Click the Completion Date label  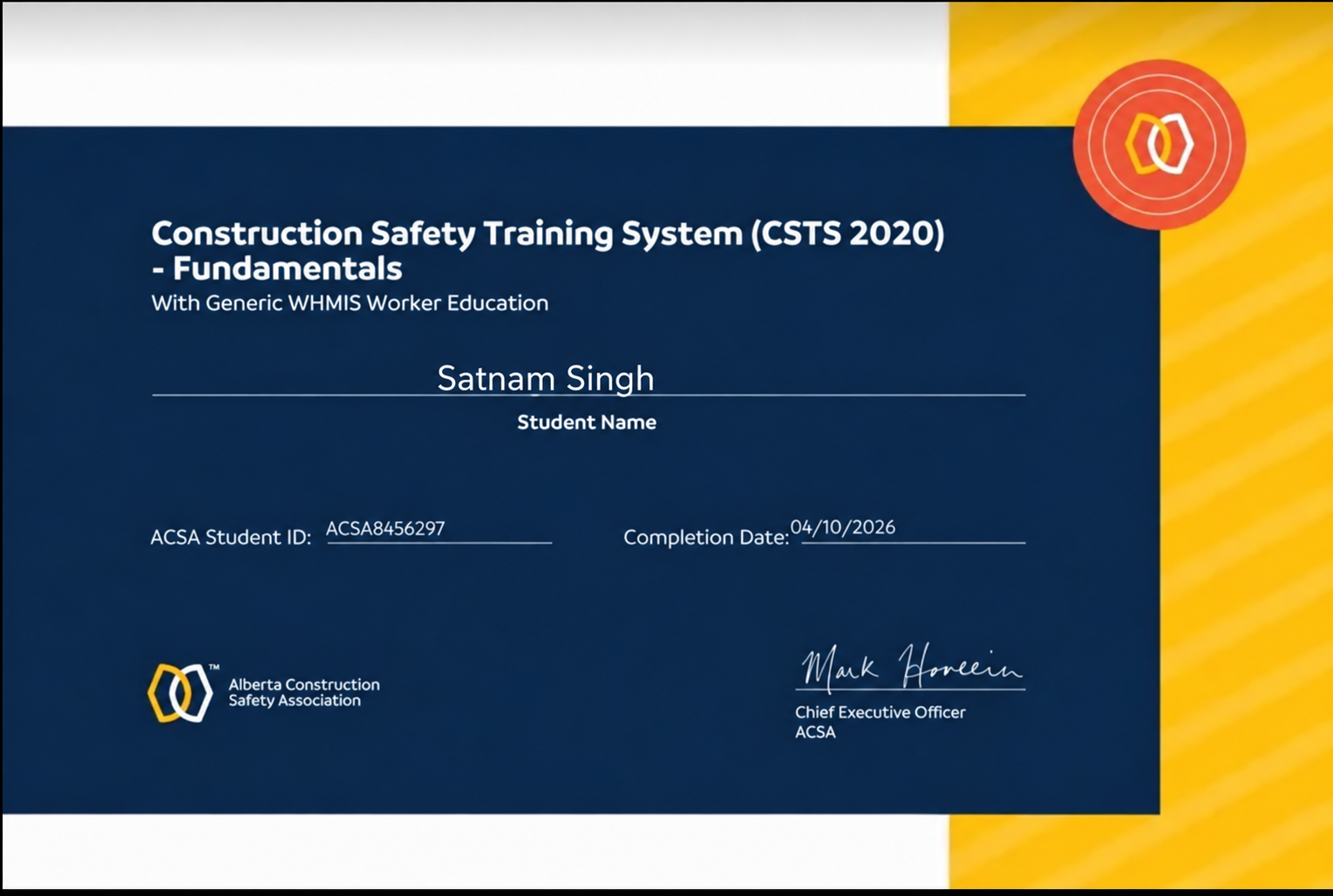(x=705, y=537)
